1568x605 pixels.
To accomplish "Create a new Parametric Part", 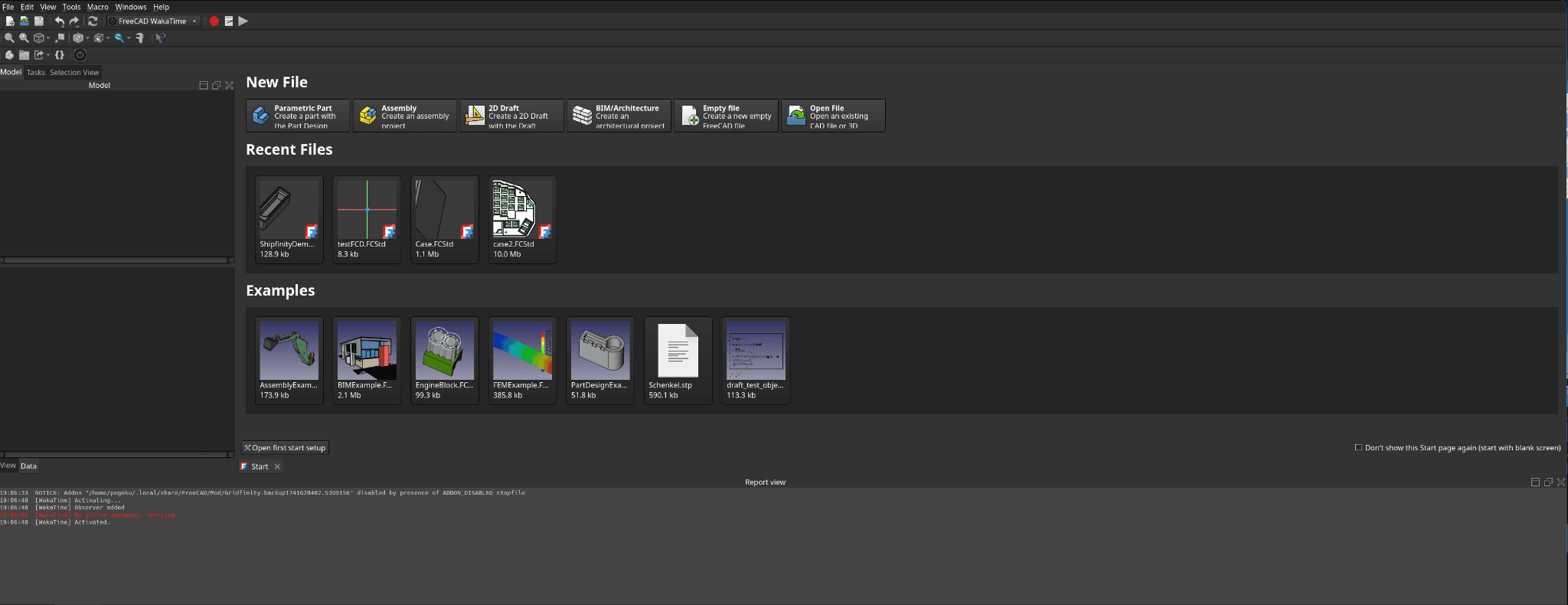I will pos(298,116).
